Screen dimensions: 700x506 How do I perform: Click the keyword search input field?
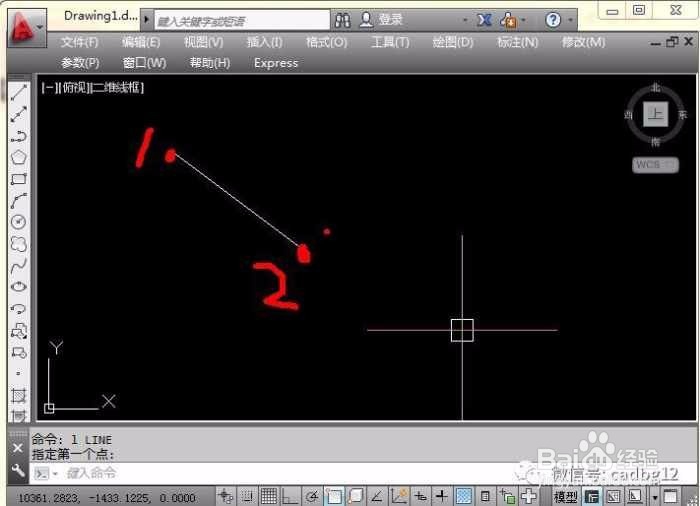coord(242,21)
